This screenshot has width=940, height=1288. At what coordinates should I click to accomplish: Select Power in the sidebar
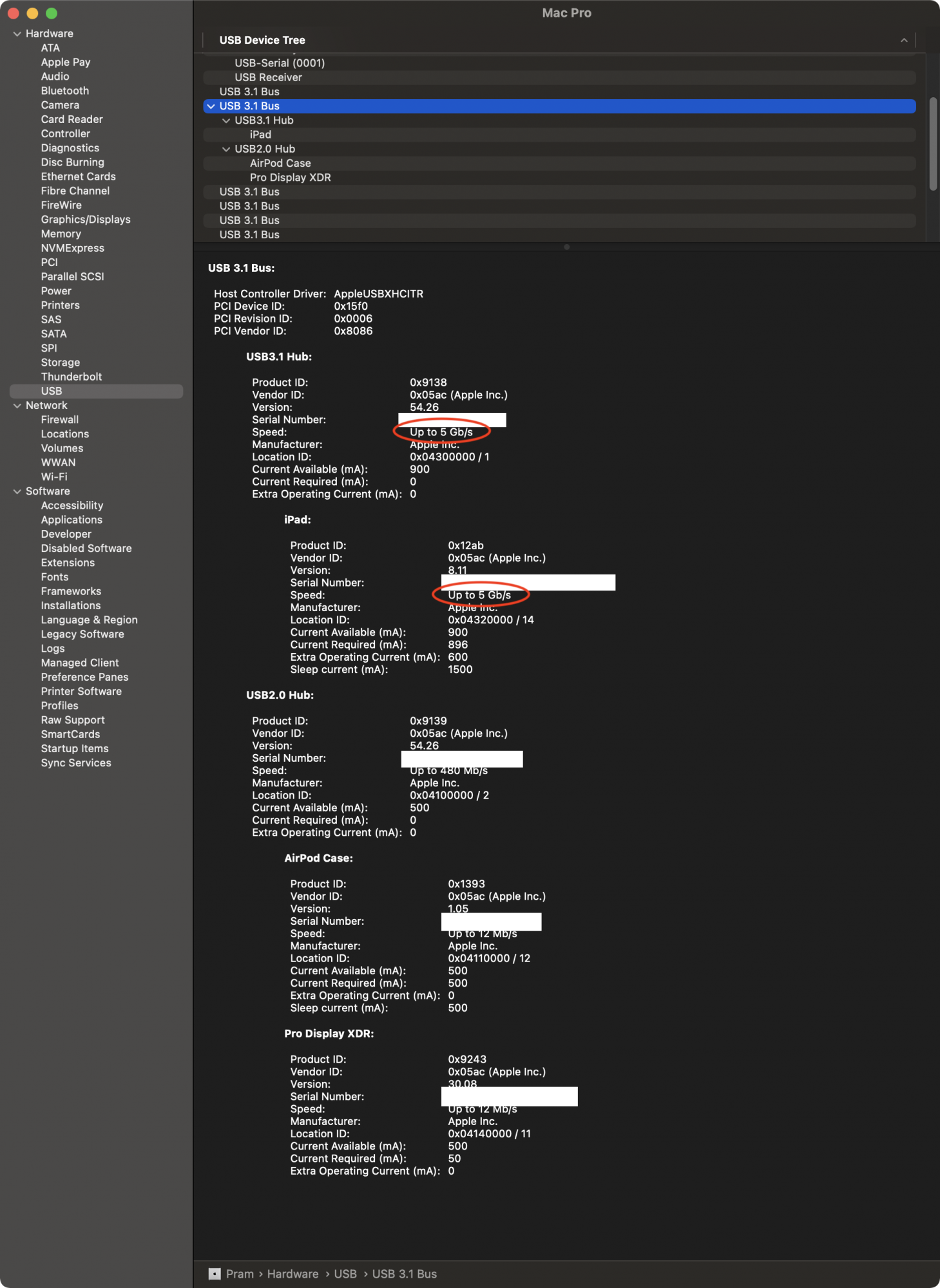56,291
